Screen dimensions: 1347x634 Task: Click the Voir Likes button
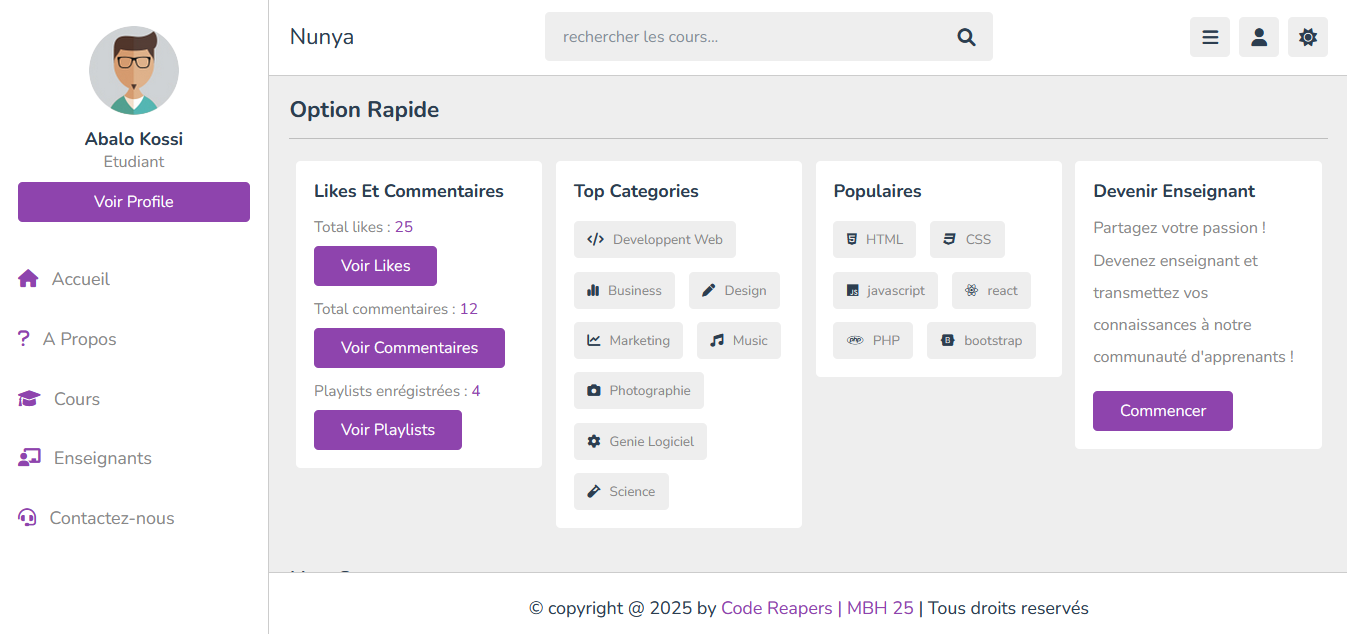(375, 266)
